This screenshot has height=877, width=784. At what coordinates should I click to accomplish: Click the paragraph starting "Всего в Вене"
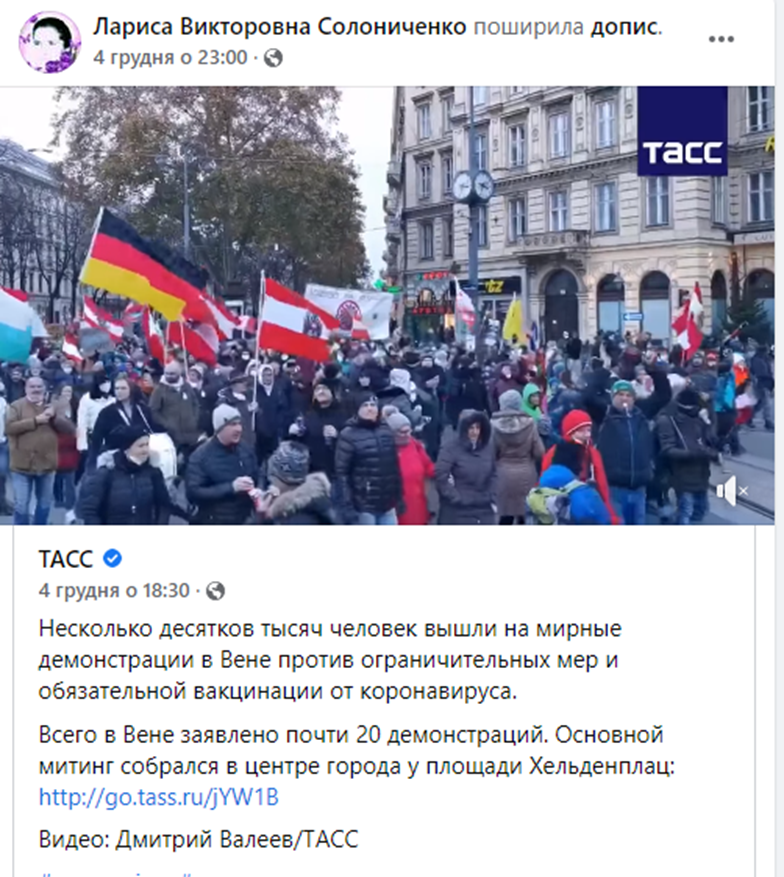point(356,766)
